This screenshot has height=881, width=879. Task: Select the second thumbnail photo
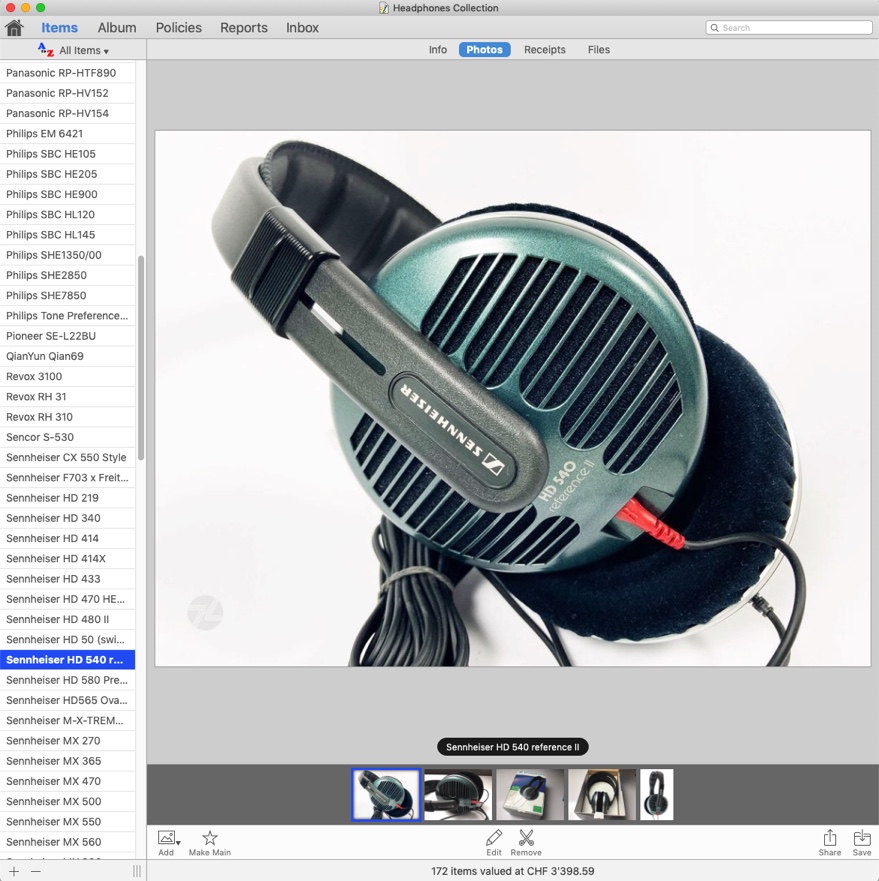458,794
